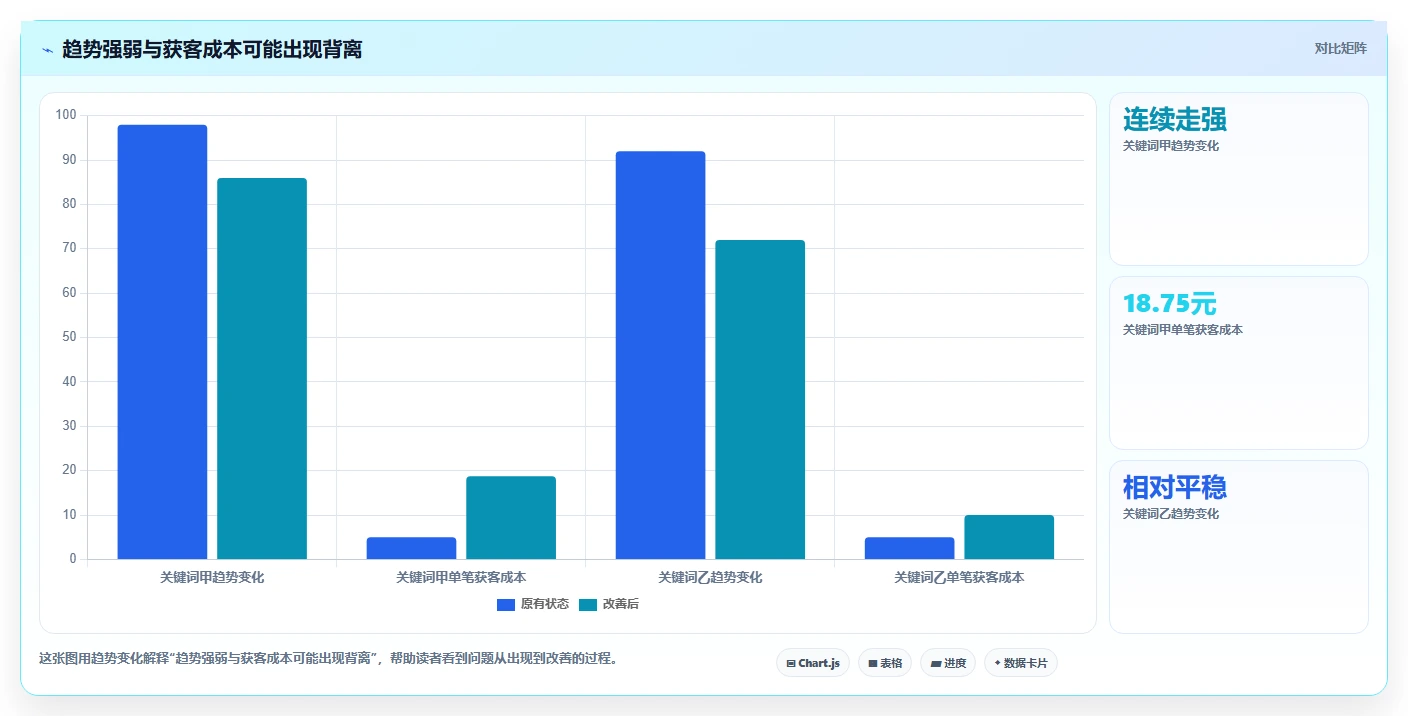The image size is (1408, 716).
Task: Click the 改善后 bar for 关键词乙趋势变化
Action: [x=760, y=399]
